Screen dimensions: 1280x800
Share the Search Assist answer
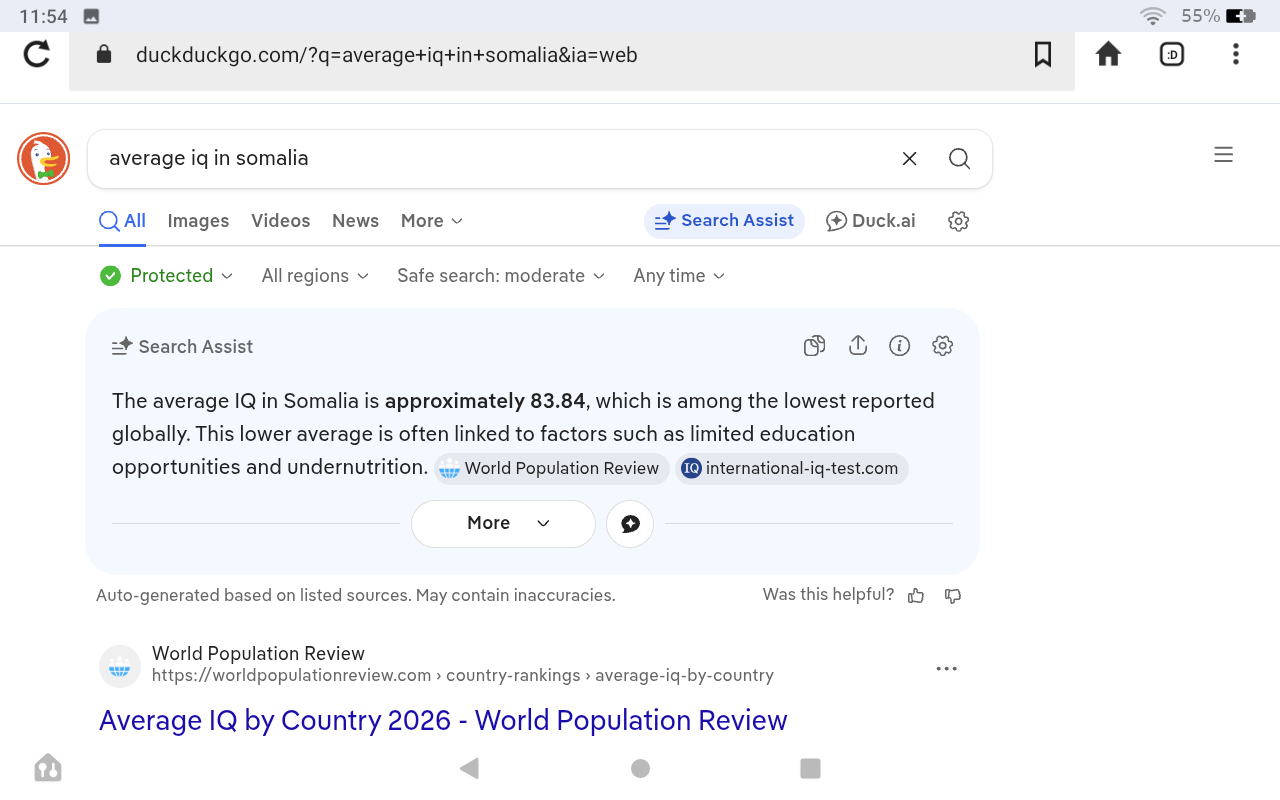pyautogui.click(x=857, y=346)
